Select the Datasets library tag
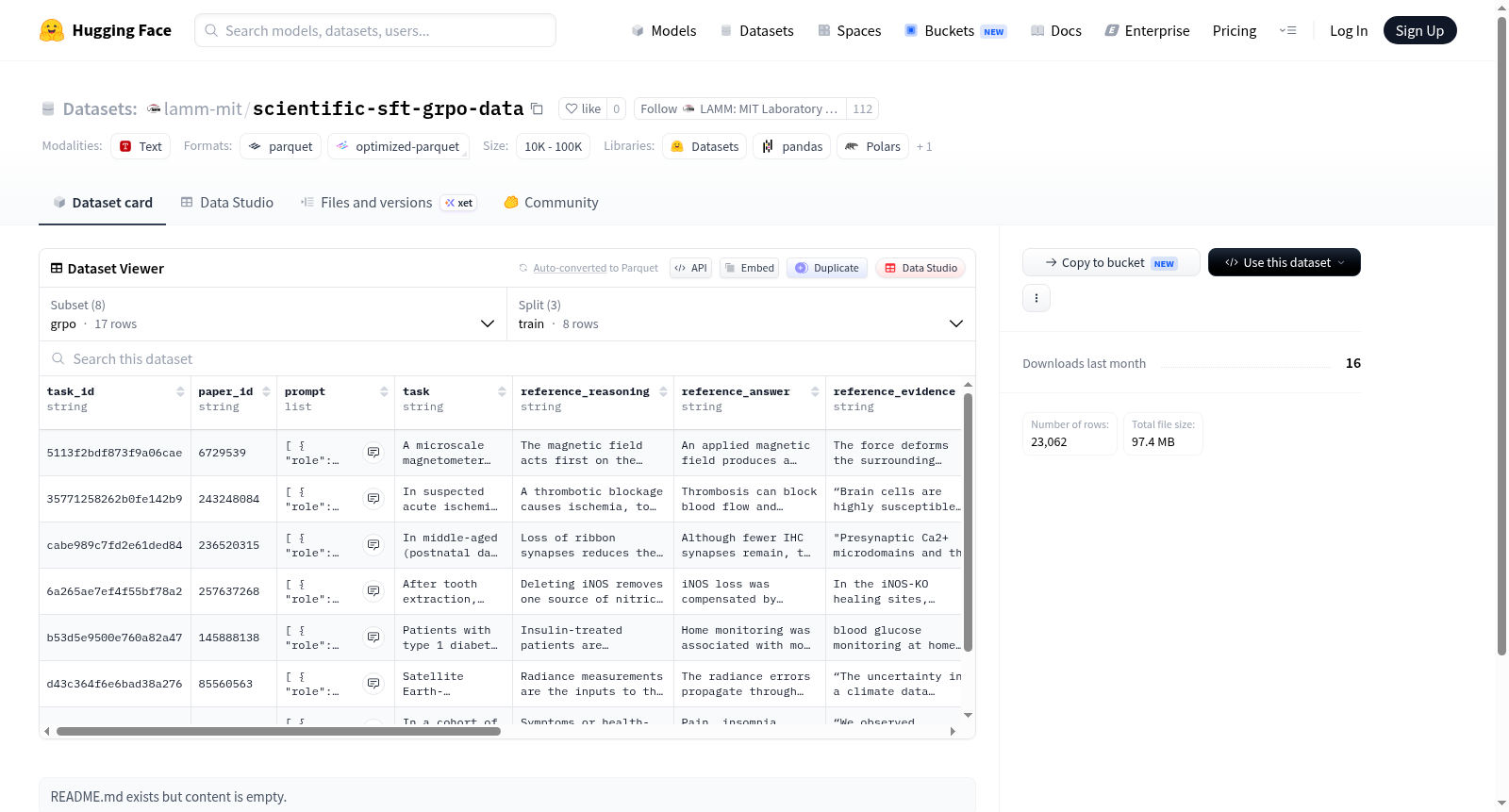Viewport: 1509px width, 812px height. (705, 146)
